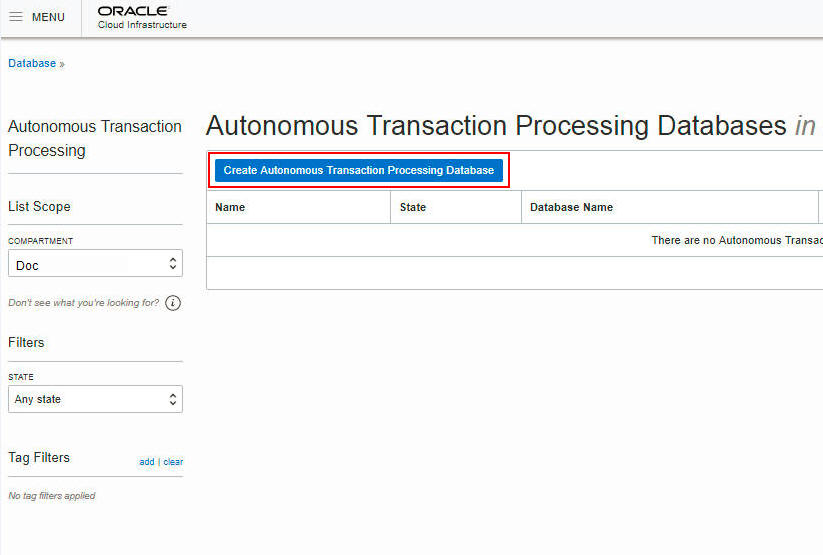Add a tag filter
Screen dimensions: 823x555
point(146,462)
